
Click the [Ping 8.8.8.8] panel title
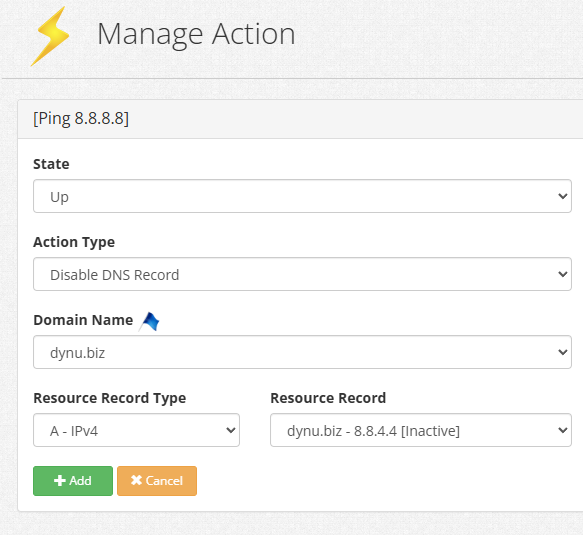pyautogui.click(x=81, y=119)
